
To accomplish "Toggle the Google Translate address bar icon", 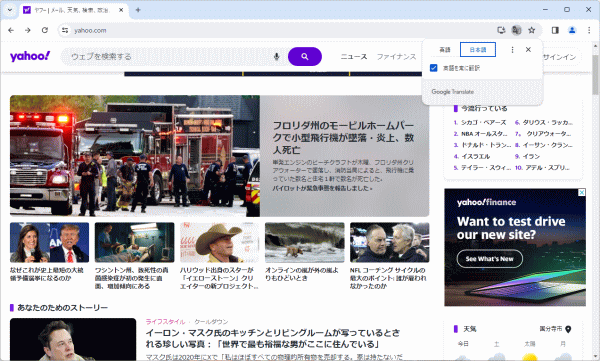I will (x=516, y=30).
